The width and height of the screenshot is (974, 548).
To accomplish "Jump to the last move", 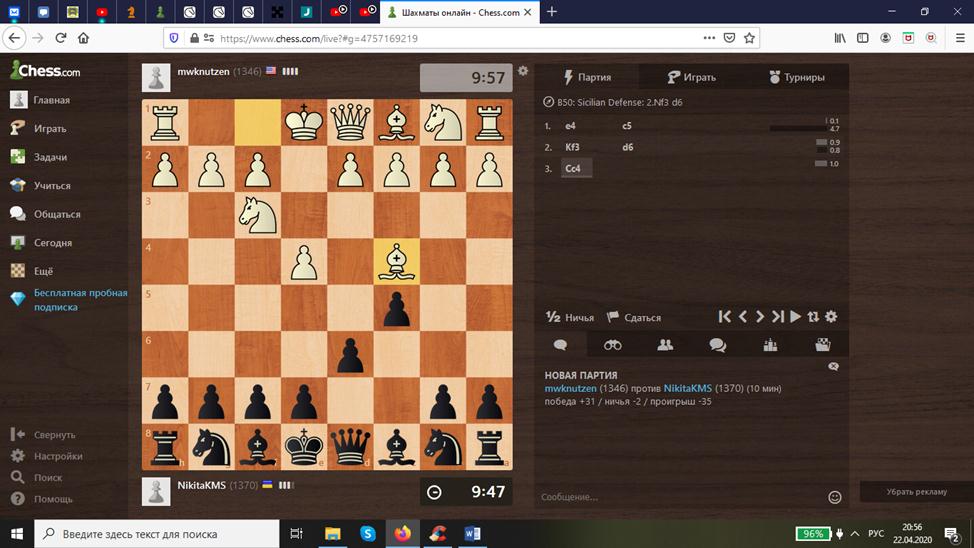I will [778, 317].
